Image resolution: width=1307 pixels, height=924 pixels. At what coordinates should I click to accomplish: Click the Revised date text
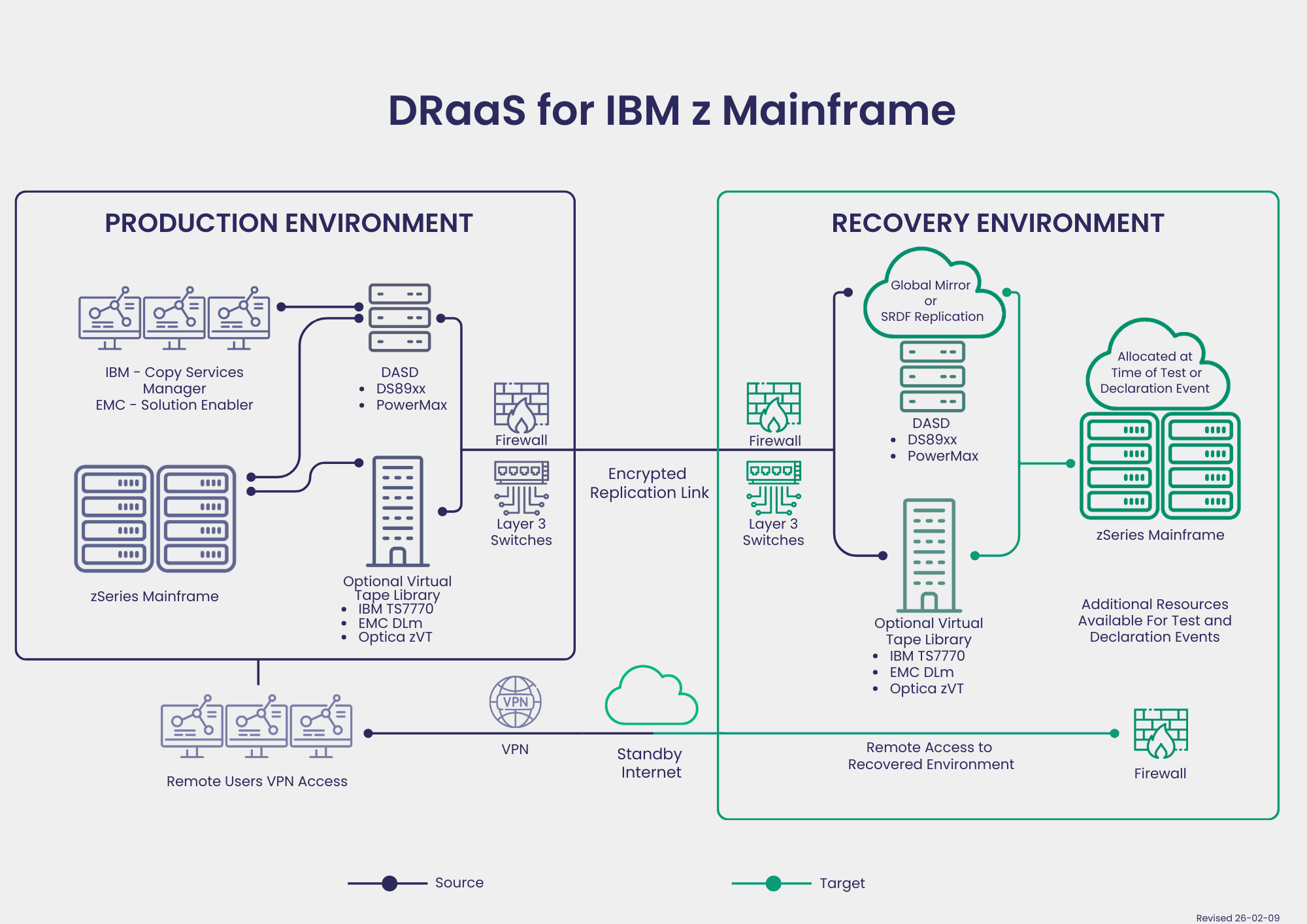click(1237, 918)
